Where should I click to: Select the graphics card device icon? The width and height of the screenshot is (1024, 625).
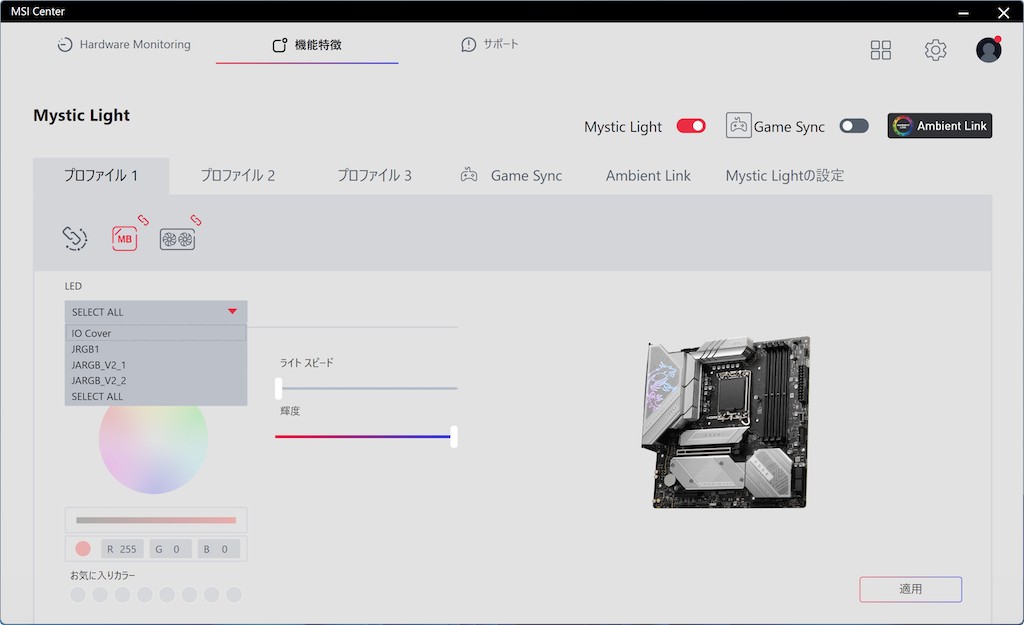(178, 239)
